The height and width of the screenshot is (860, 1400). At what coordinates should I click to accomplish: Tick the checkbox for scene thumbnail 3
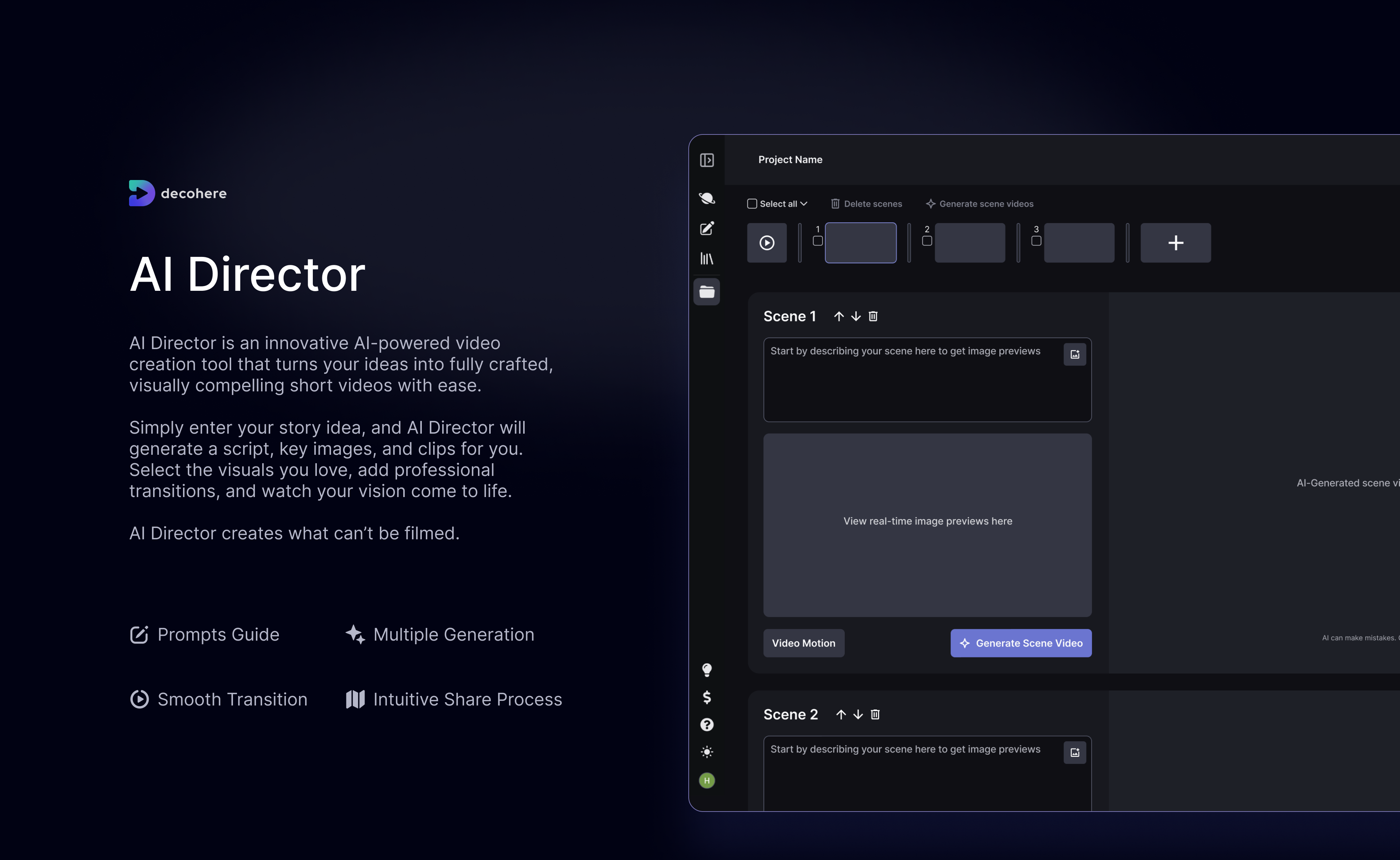pos(1036,241)
